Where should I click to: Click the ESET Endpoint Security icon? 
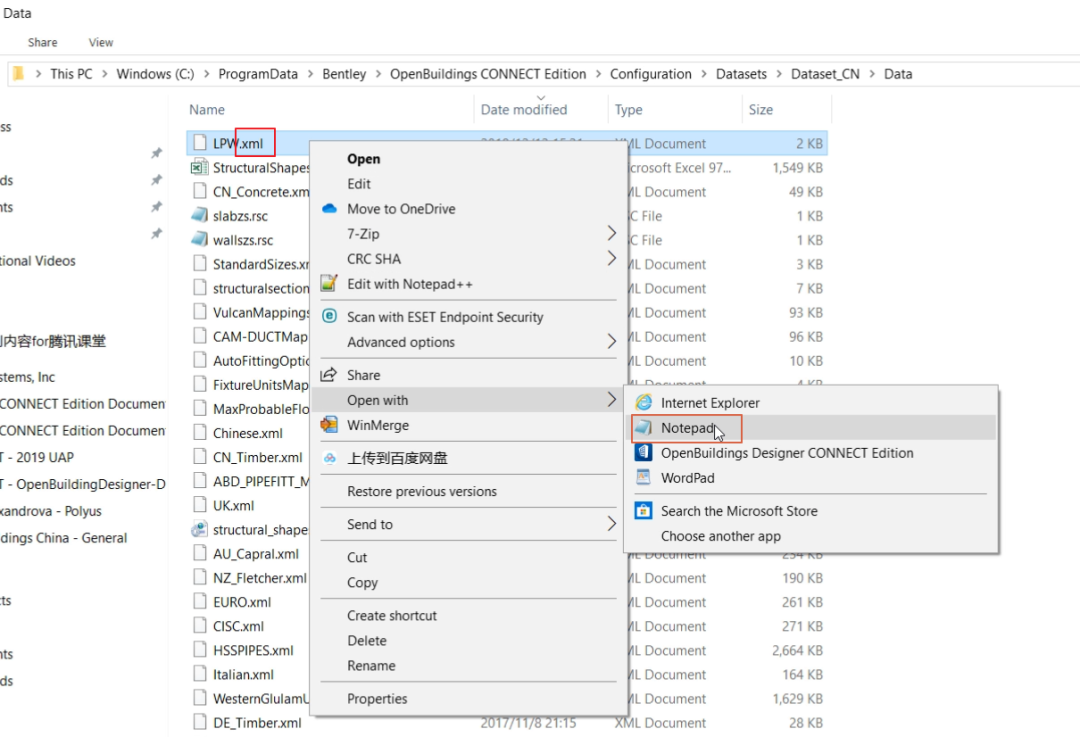click(x=329, y=316)
